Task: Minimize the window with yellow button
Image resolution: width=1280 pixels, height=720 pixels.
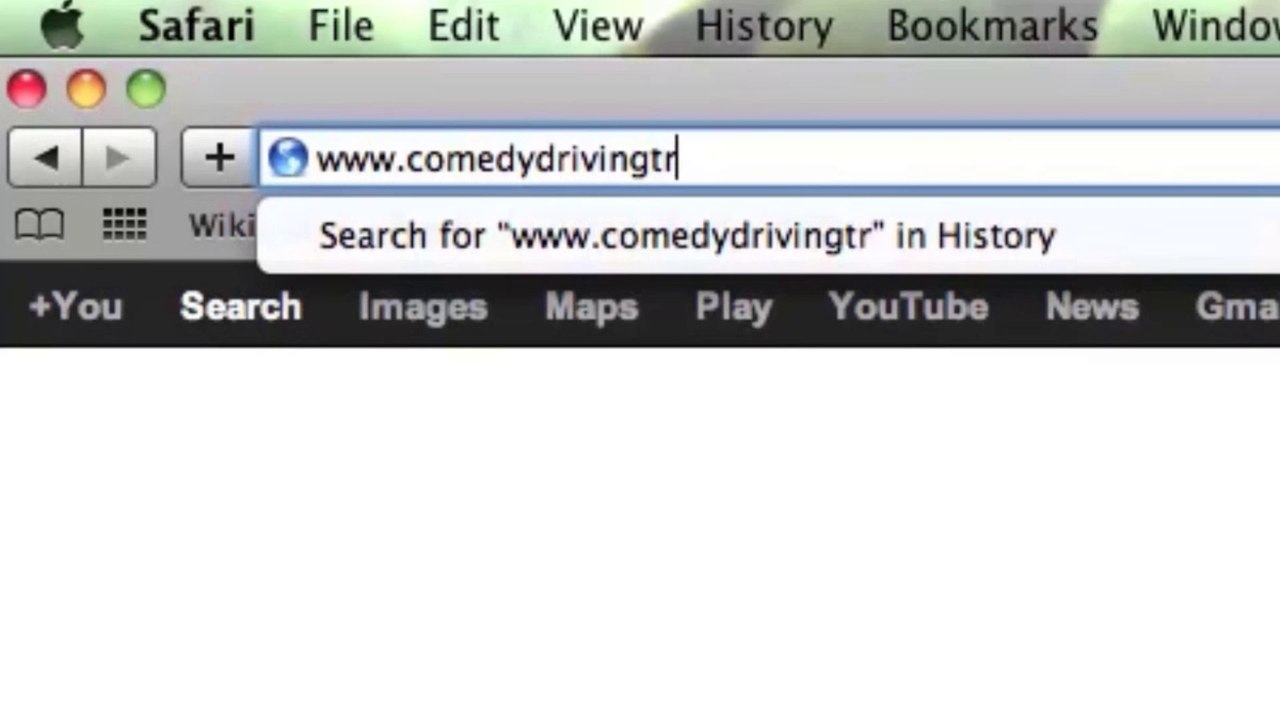Action: pyautogui.click(x=86, y=90)
